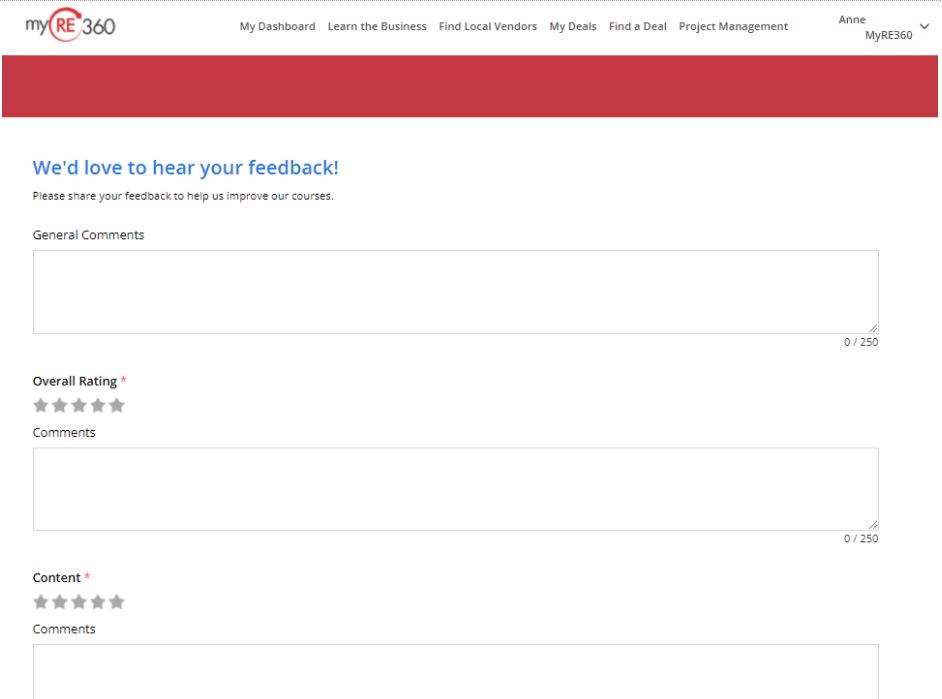The height and width of the screenshot is (699, 942).
Task: Open the My Dashboard menu item
Action: 277,27
